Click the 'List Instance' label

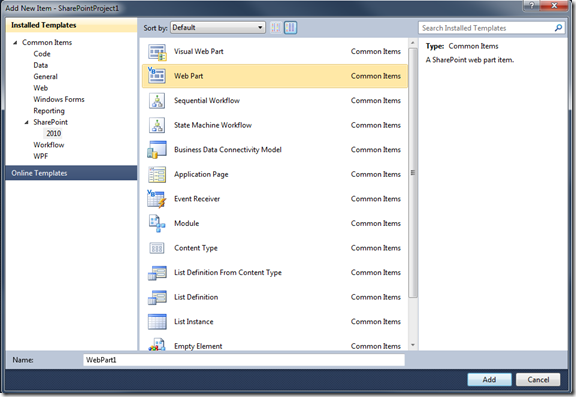[194, 322]
